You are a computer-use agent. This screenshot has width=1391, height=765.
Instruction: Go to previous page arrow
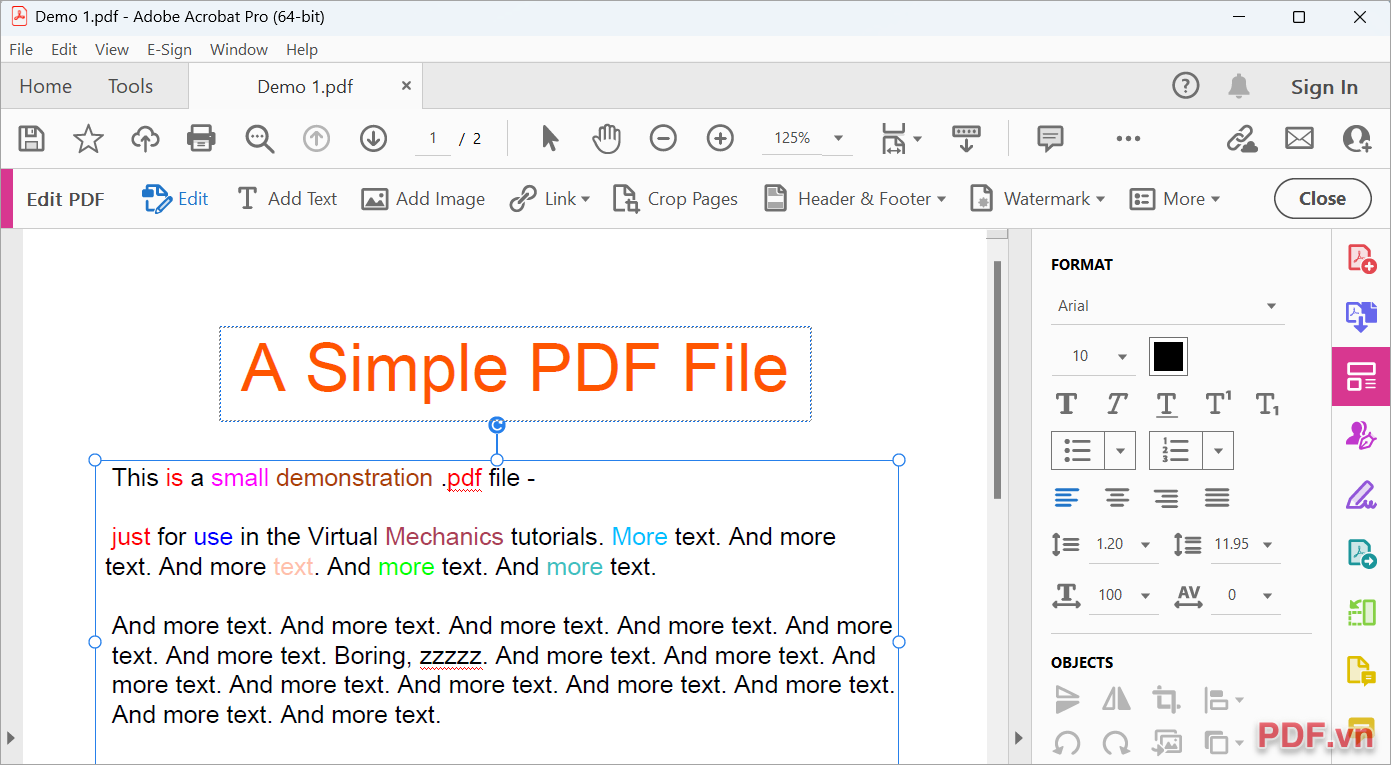tap(316, 138)
